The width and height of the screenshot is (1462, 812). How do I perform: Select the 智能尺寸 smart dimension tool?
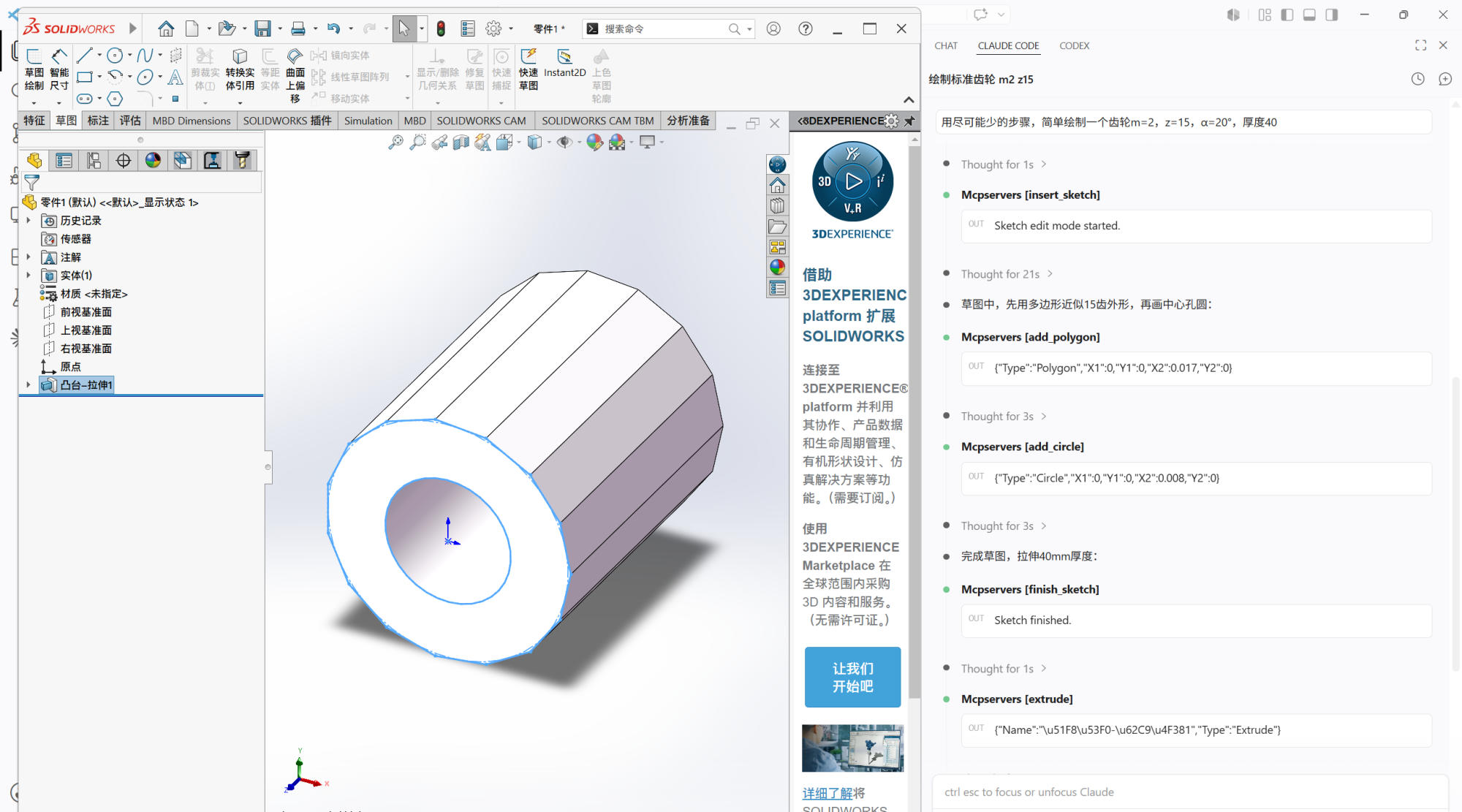pos(59,70)
